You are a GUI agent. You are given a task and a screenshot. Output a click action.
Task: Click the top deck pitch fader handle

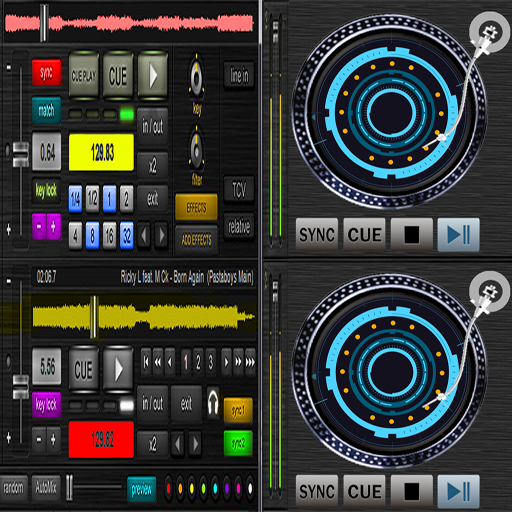point(21,155)
